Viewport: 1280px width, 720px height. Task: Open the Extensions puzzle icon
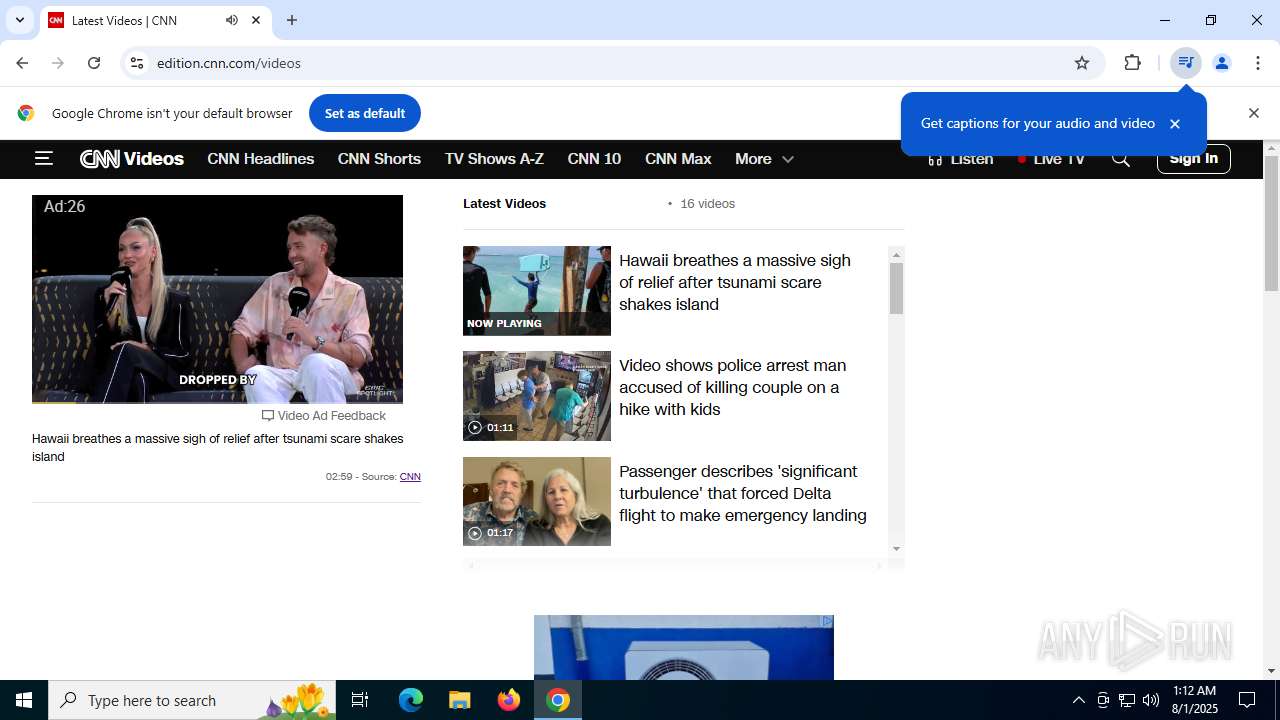(x=1132, y=63)
